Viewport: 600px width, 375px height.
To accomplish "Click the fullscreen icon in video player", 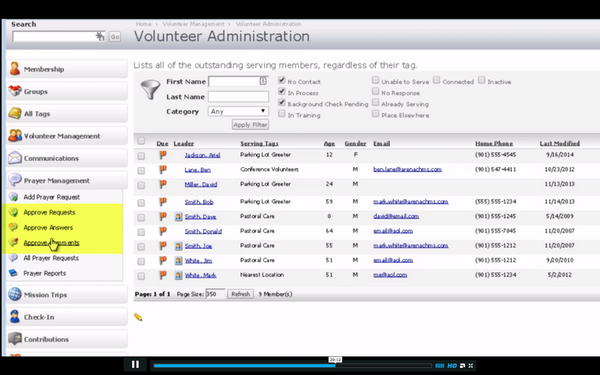I will click(471, 366).
